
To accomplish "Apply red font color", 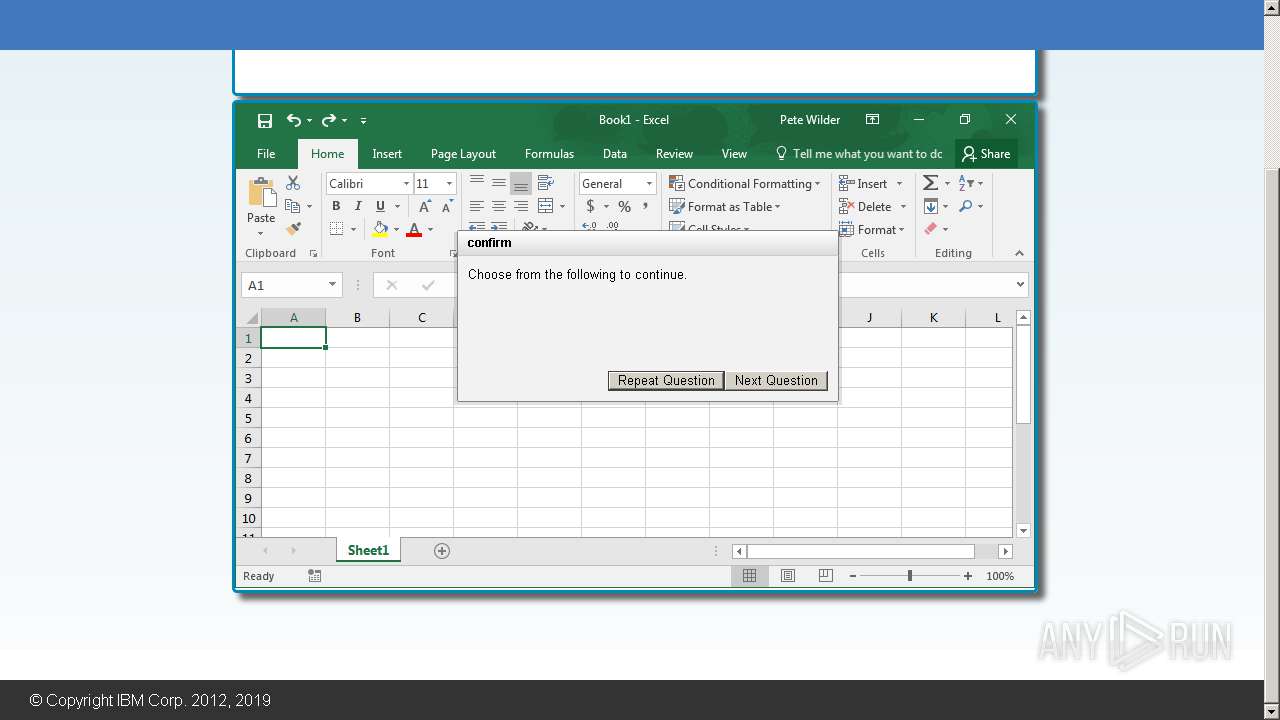I will pos(414,229).
